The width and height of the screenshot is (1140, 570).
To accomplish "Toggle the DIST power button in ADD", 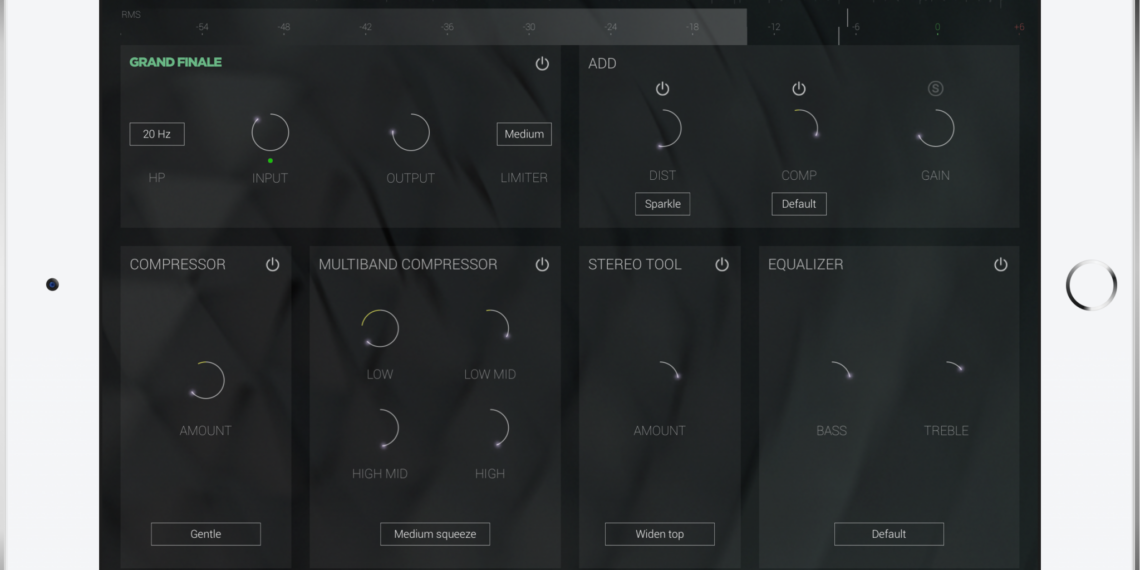I will pos(662,89).
